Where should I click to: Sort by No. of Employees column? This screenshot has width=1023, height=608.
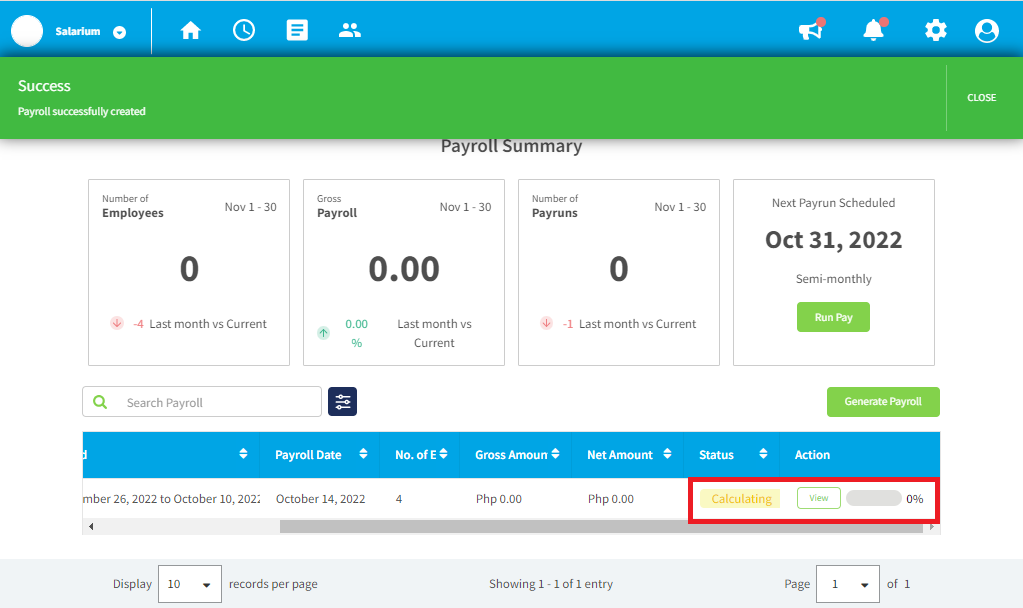pyautogui.click(x=443, y=454)
